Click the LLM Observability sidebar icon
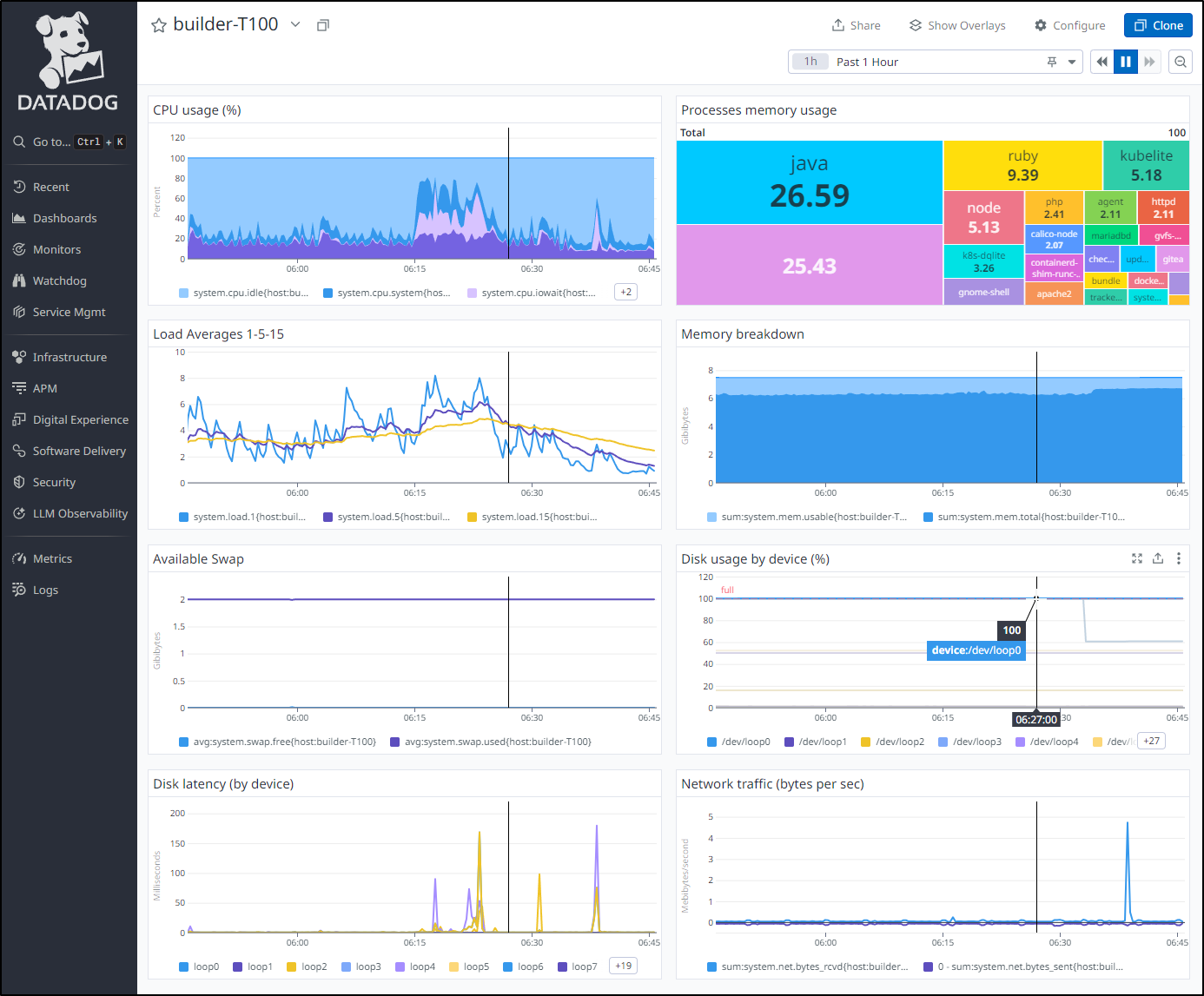This screenshot has width=1204, height=996. (19, 513)
